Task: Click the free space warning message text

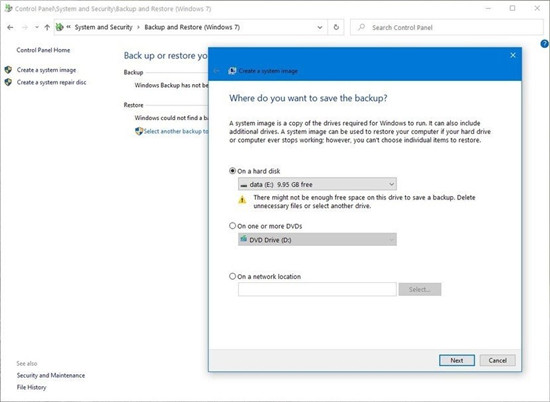Action: [364, 202]
